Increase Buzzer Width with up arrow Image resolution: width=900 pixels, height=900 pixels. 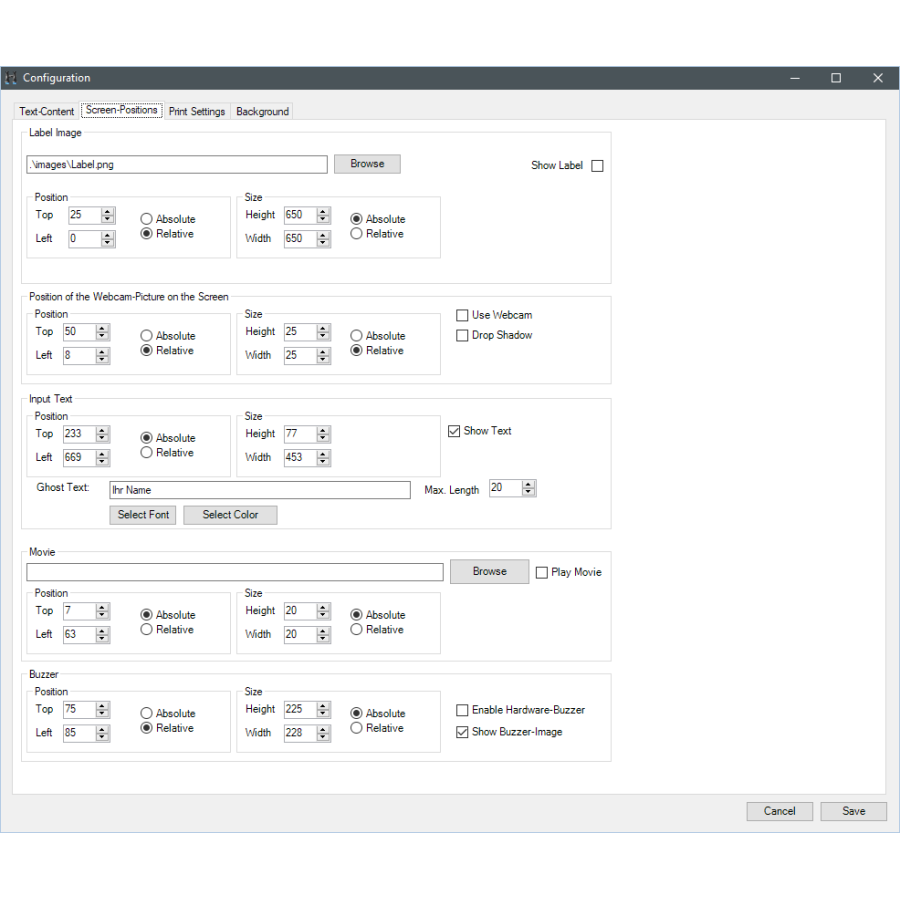click(323, 729)
